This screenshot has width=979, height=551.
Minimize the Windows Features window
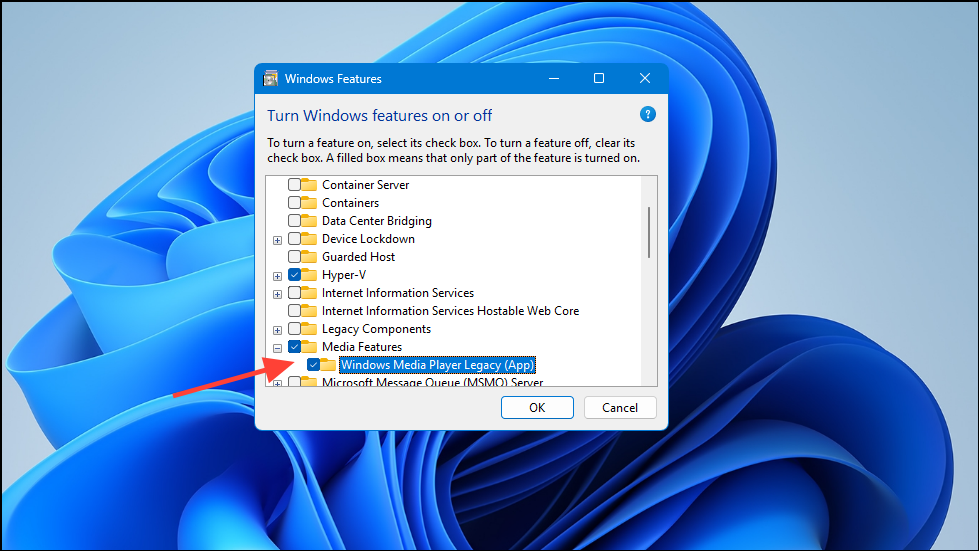(x=554, y=78)
